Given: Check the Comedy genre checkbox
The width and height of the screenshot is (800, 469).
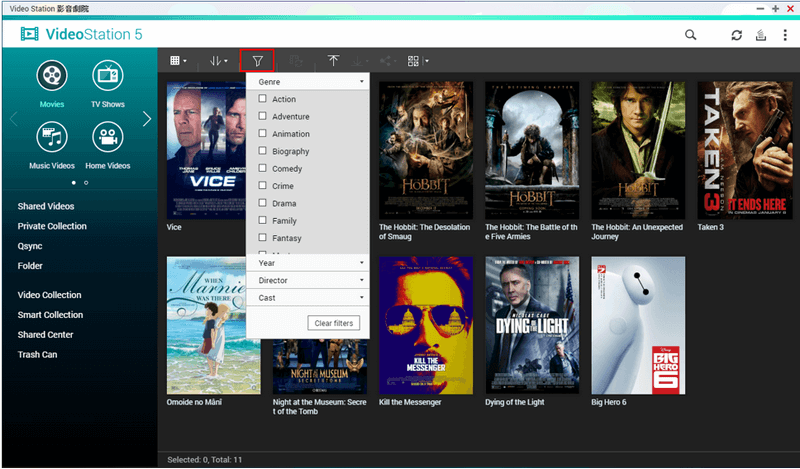Looking at the screenshot, I should pyautogui.click(x=262, y=168).
